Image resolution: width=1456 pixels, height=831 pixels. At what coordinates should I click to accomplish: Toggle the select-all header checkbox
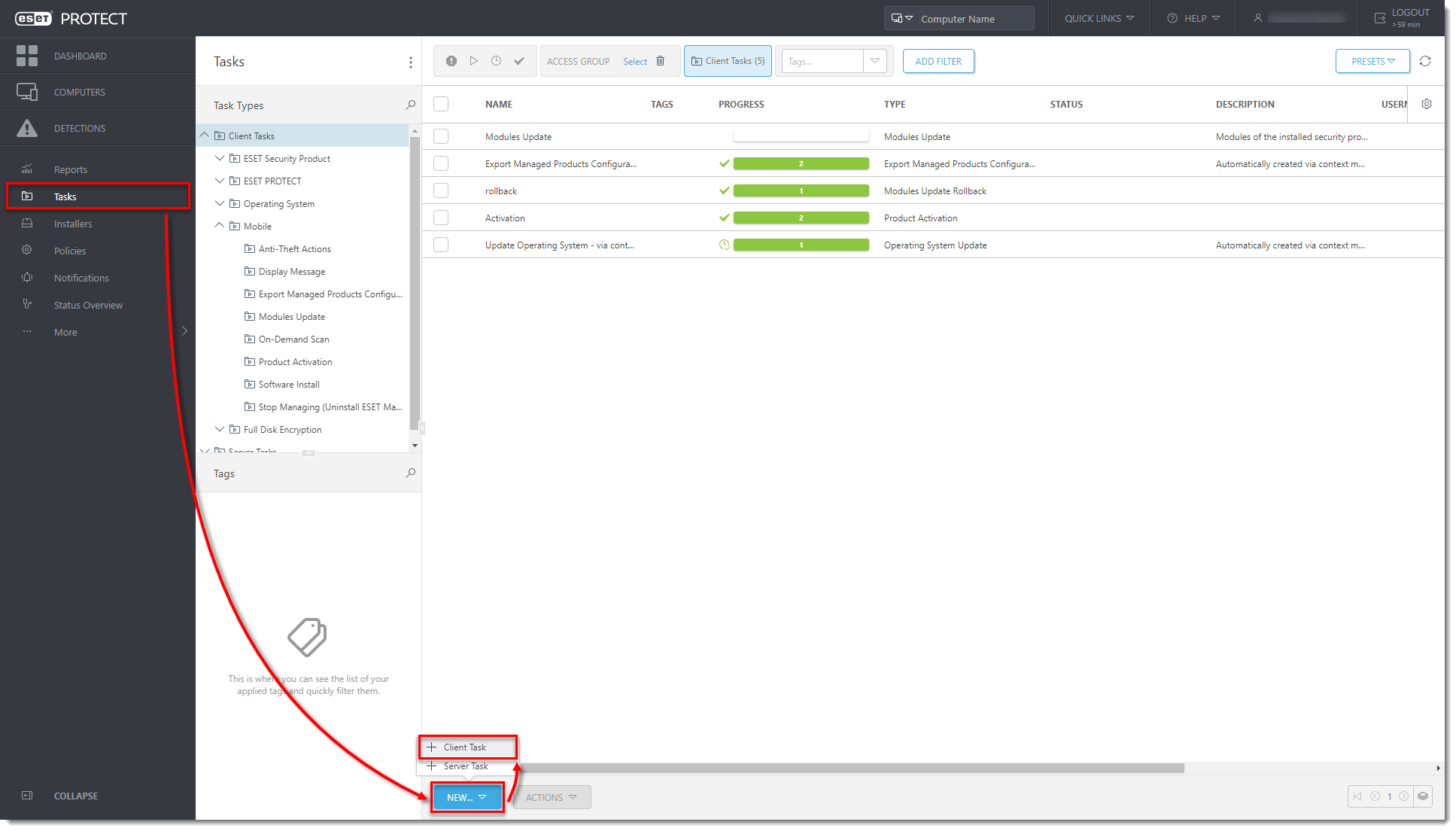pyautogui.click(x=441, y=105)
